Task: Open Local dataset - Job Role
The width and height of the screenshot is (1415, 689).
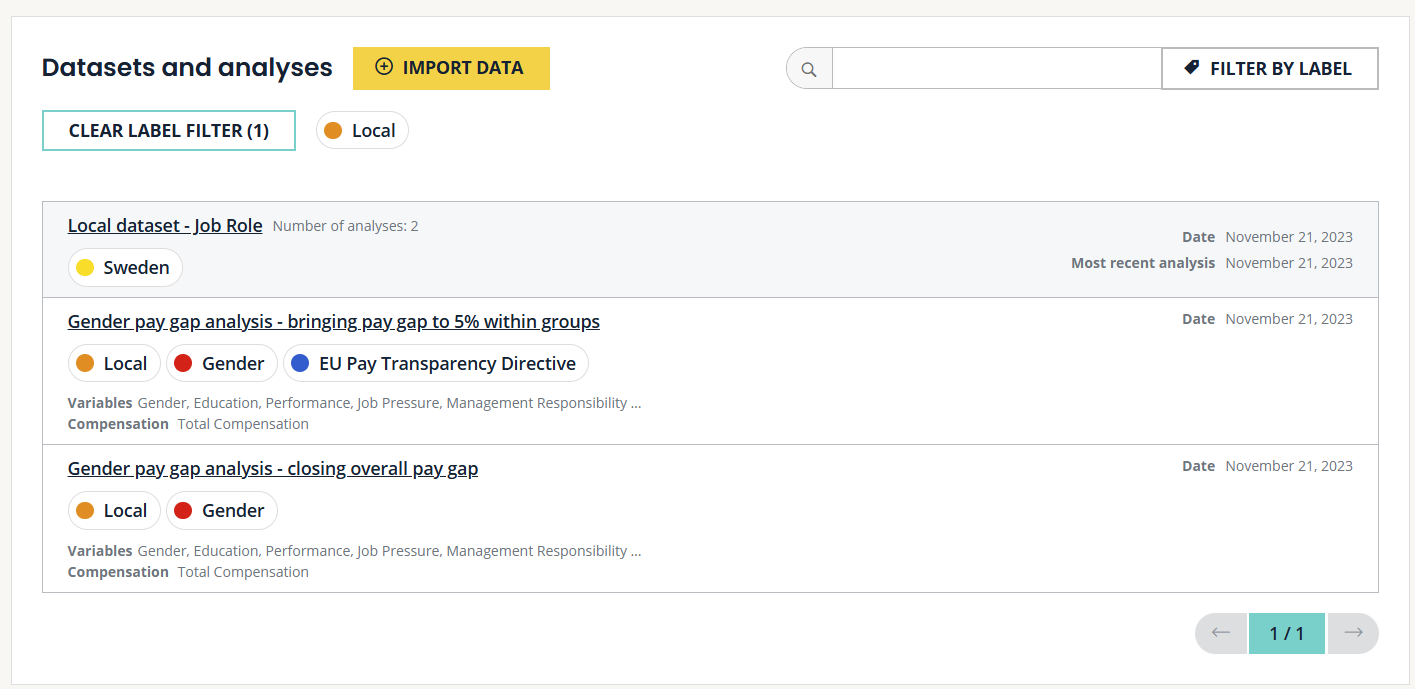Action: point(165,226)
